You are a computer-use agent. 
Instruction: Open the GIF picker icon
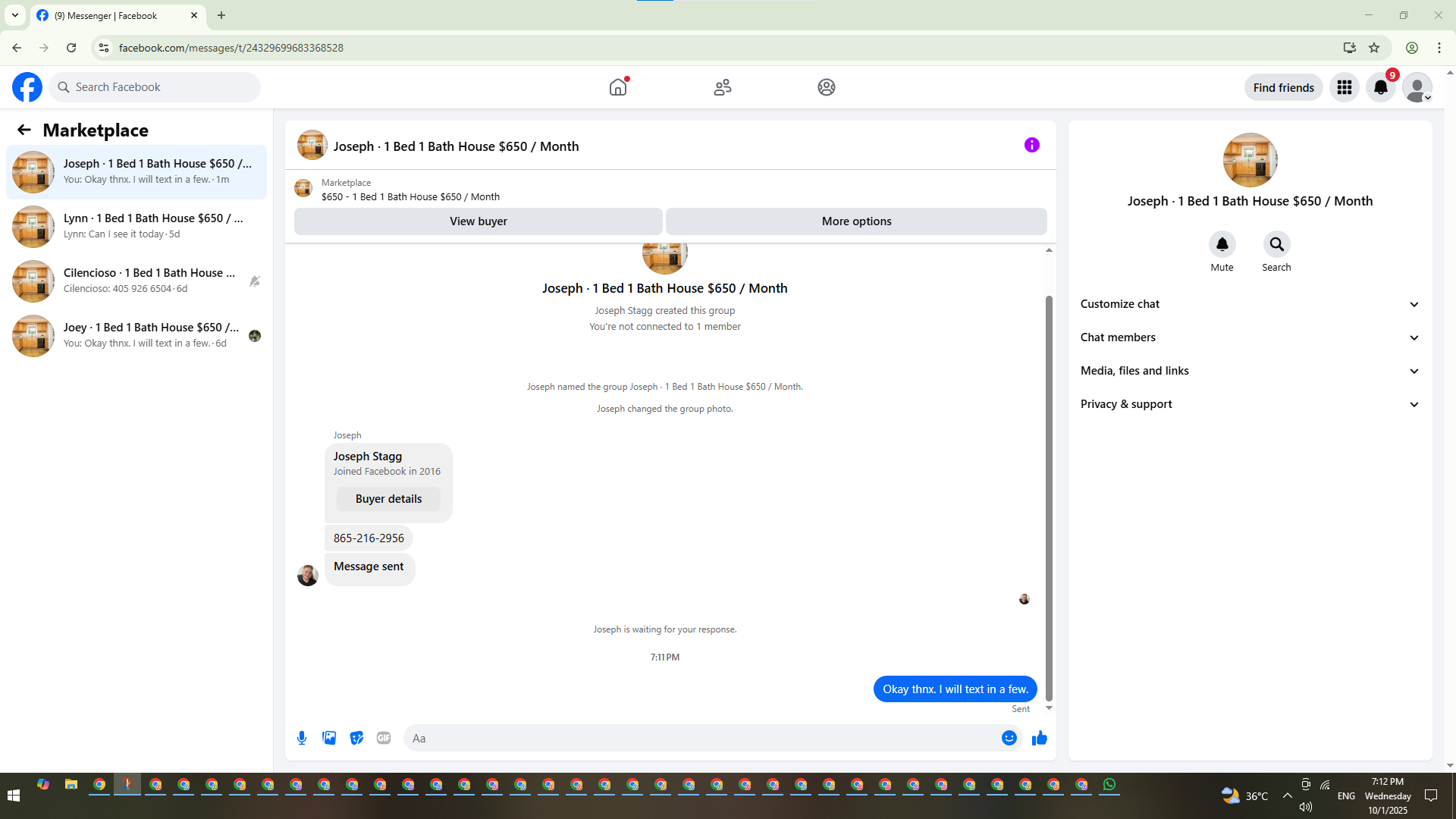click(x=384, y=738)
